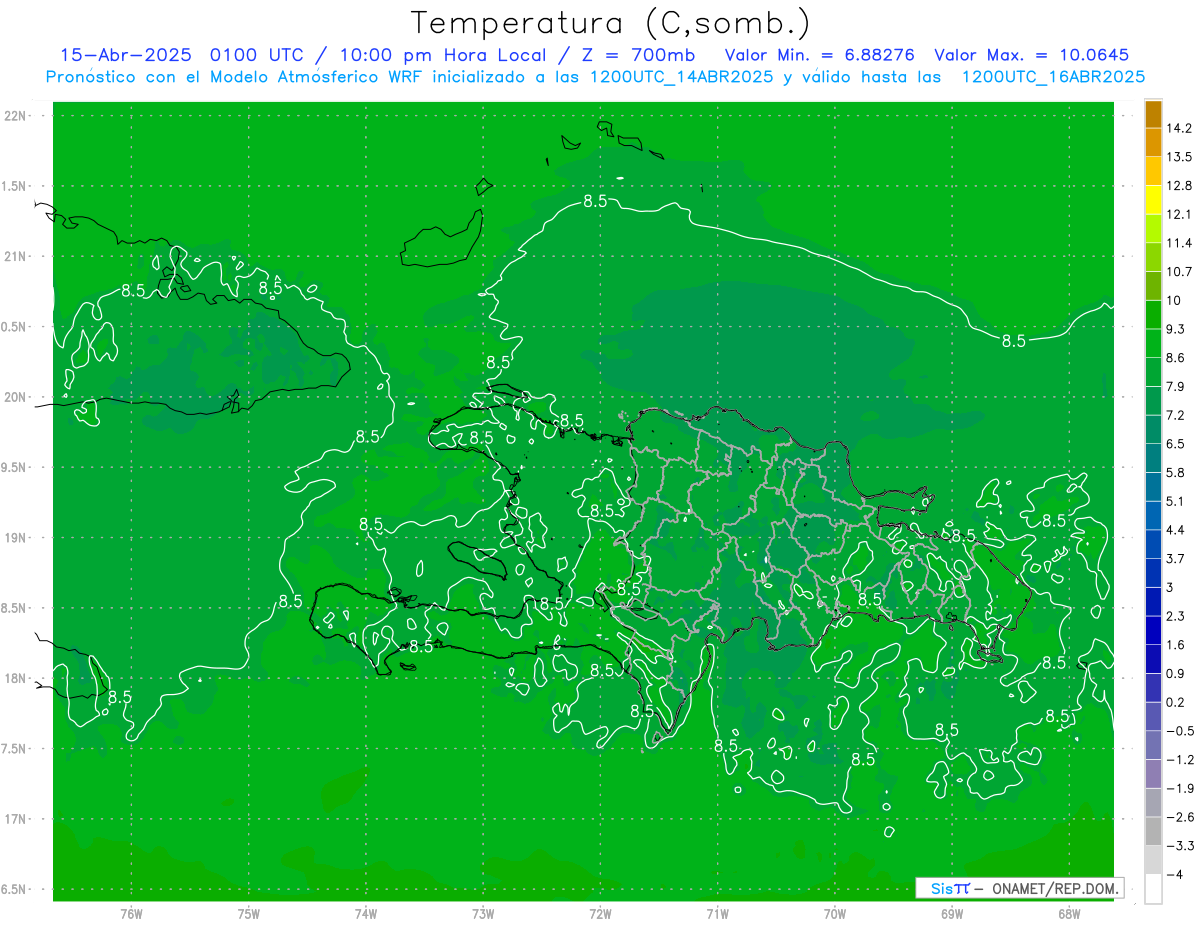Click the '17N' latitude label
This screenshot has width=1200, height=927.
(x=16, y=819)
